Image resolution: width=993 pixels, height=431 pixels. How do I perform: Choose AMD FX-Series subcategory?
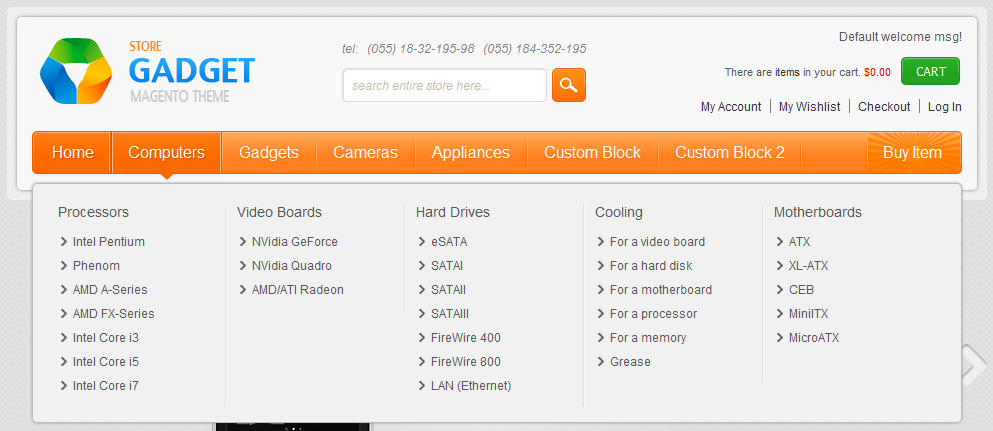click(113, 314)
